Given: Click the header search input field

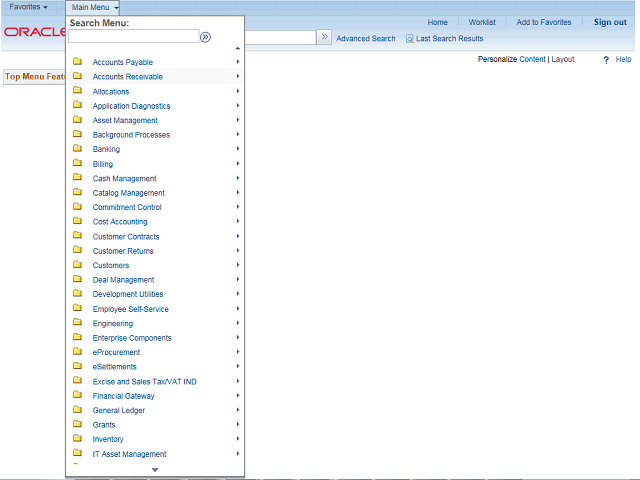Looking at the screenshot, I should click(x=280, y=37).
